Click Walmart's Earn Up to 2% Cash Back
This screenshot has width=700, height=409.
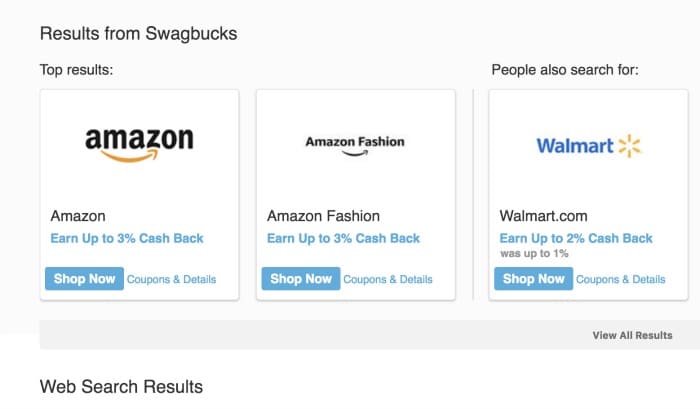(576, 238)
